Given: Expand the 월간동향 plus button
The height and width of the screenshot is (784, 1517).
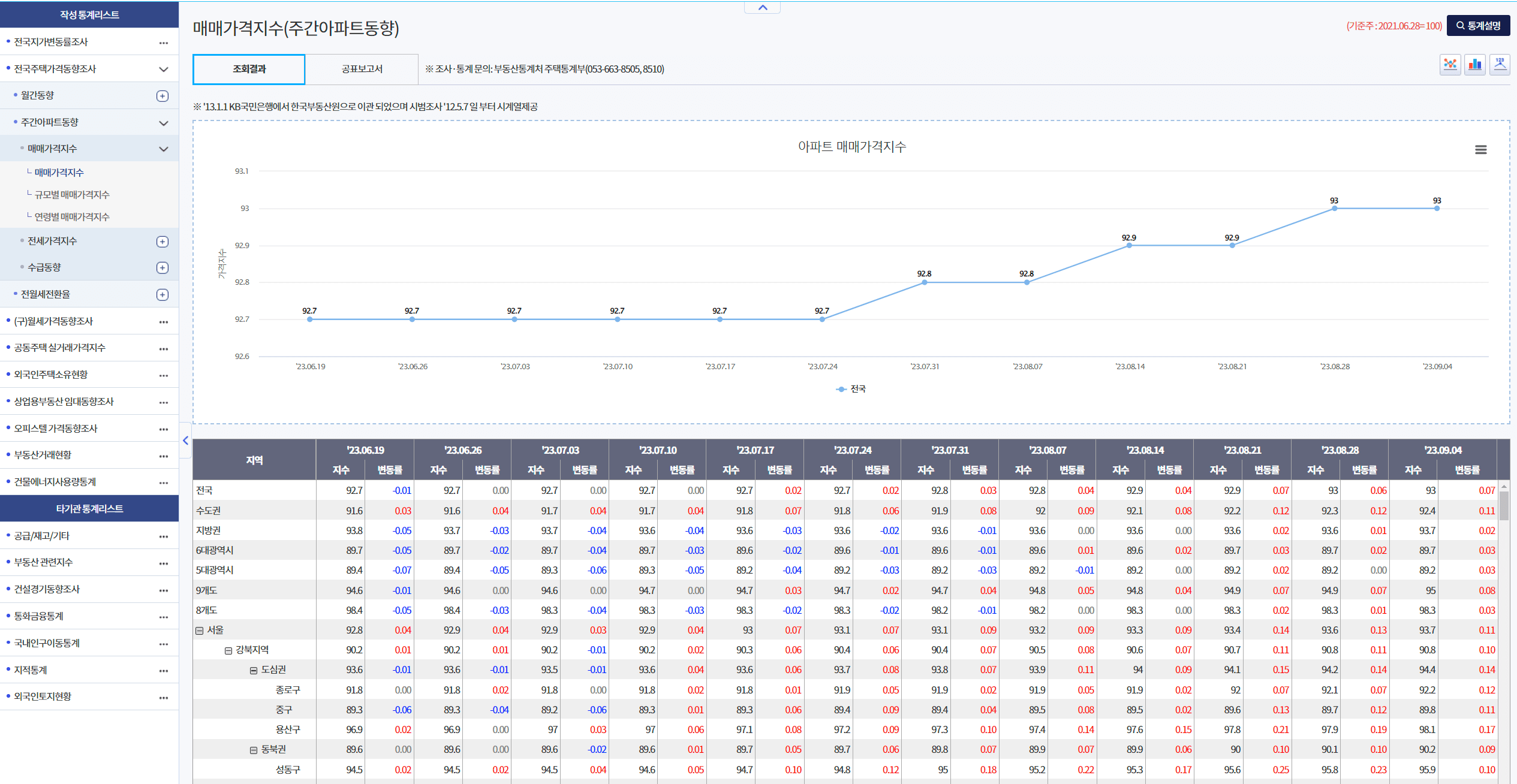Looking at the screenshot, I should pos(162,96).
